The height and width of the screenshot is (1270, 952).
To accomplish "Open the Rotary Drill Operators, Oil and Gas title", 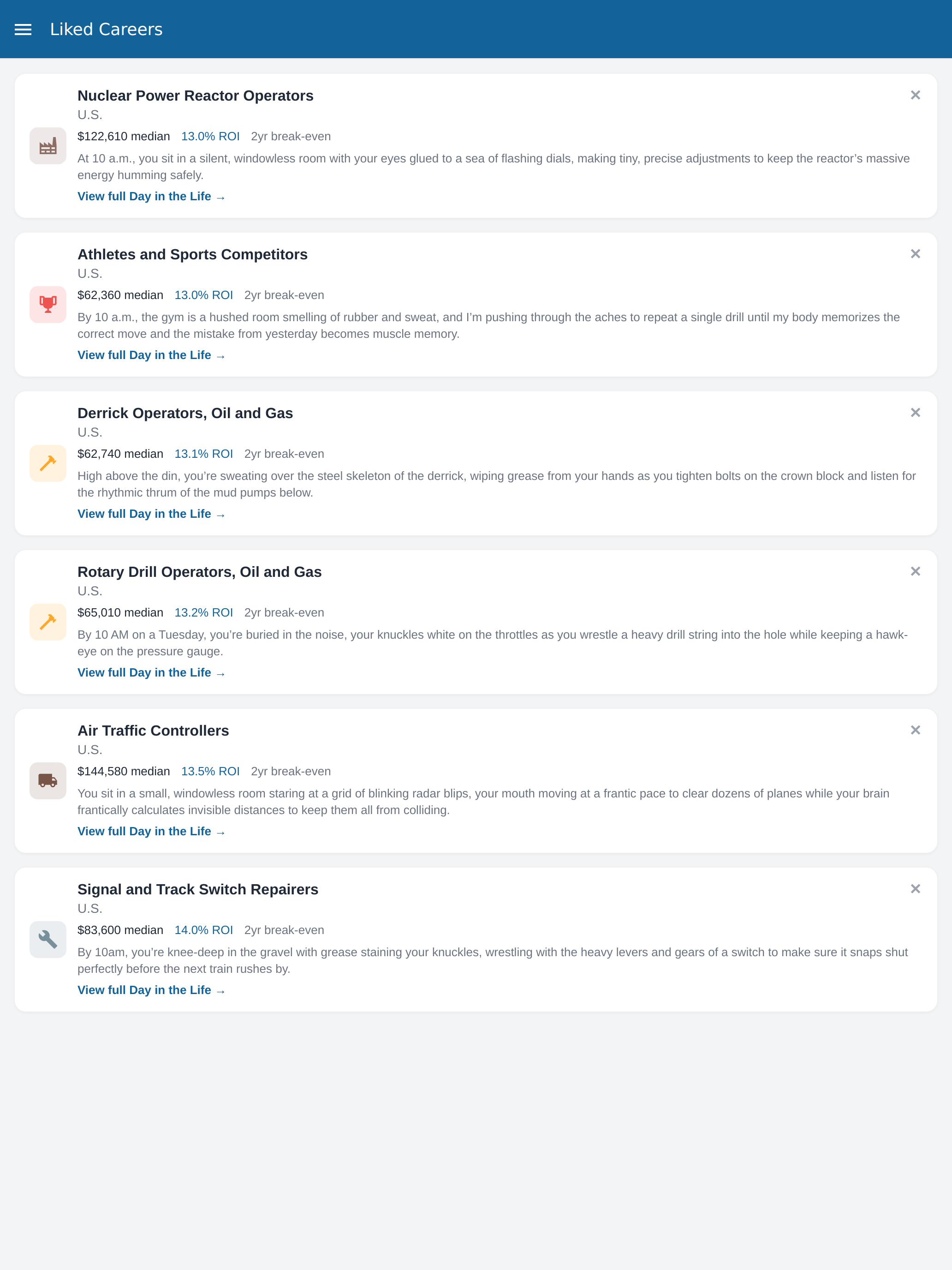I will (x=200, y=572).
